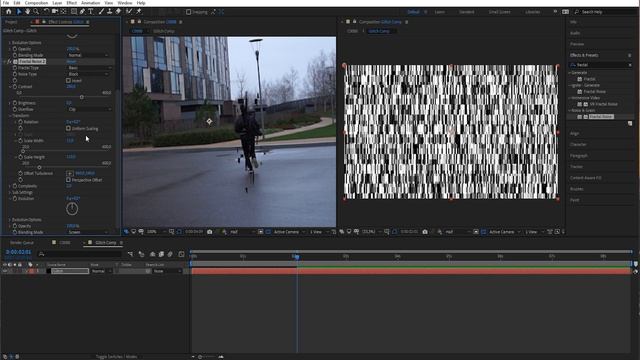Switch to the Project panel tab
Image resolution: width=640 pixels, height=360 pixels.
click(11, 22)
